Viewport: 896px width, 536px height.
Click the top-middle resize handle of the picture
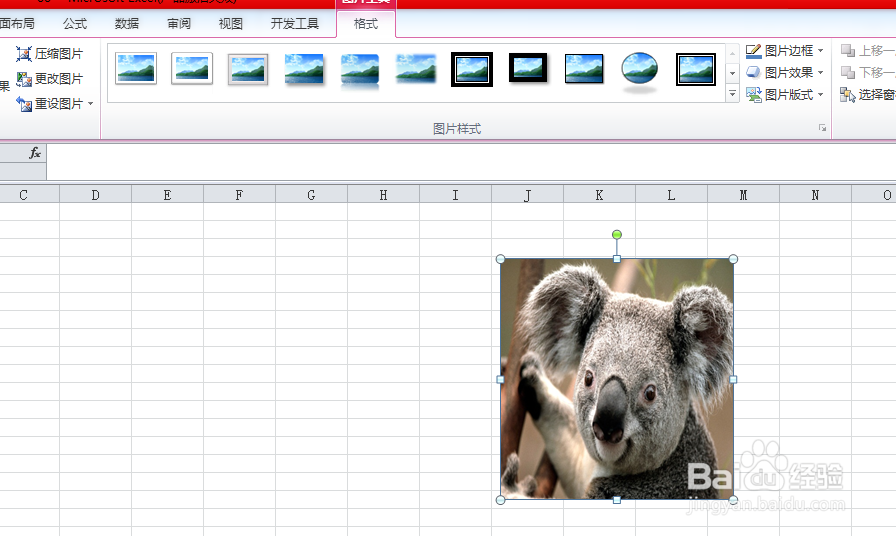tap(617, 259)
